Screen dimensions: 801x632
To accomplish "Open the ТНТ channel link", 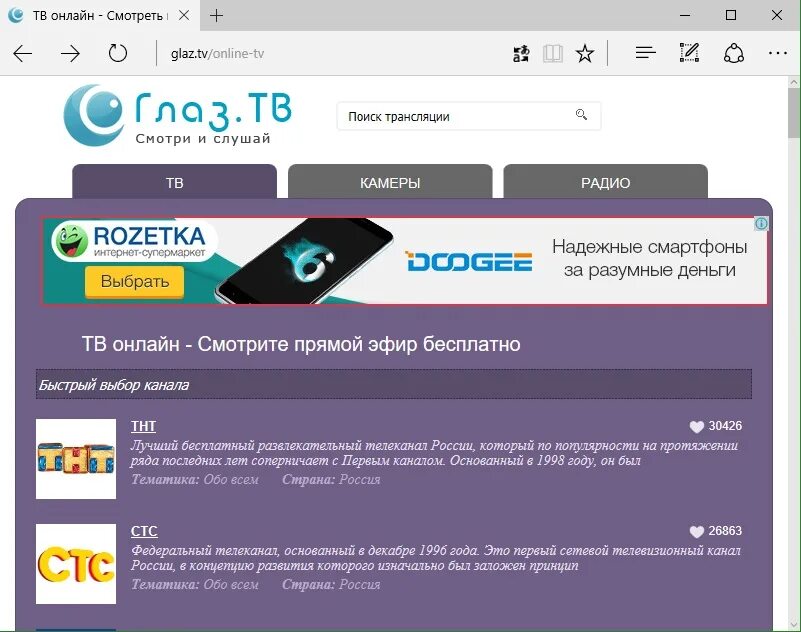I will click(x=144, y=426).
